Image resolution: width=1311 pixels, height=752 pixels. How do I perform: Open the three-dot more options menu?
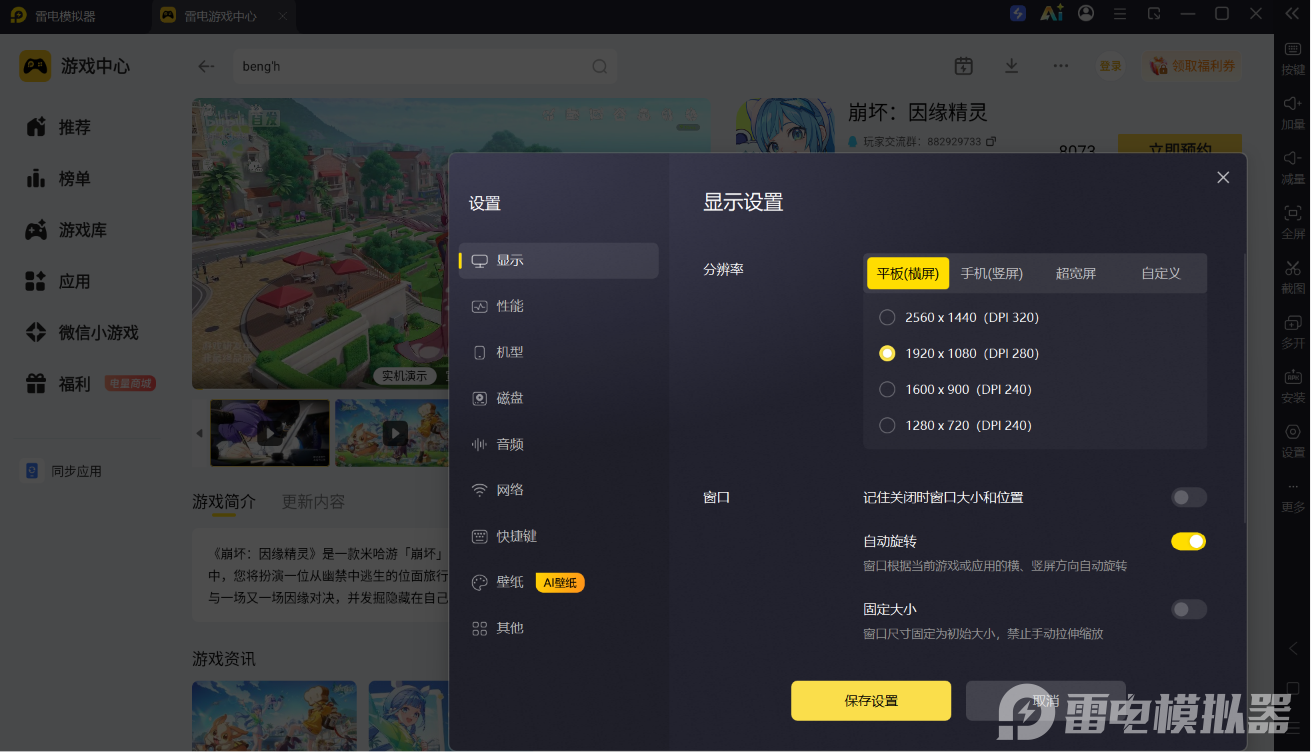point(1061,66)
